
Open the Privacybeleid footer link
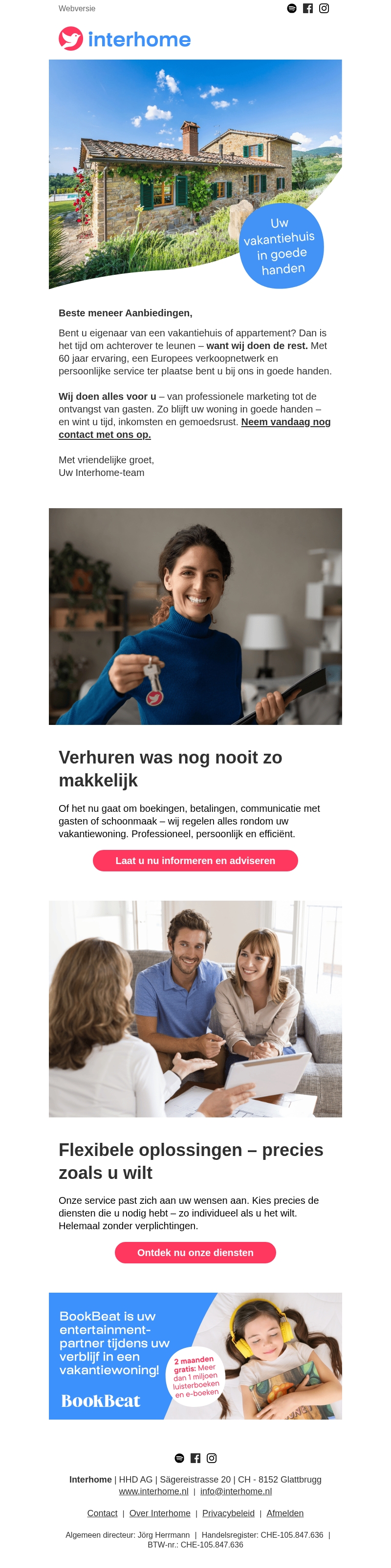click(x=228, y=1513)
